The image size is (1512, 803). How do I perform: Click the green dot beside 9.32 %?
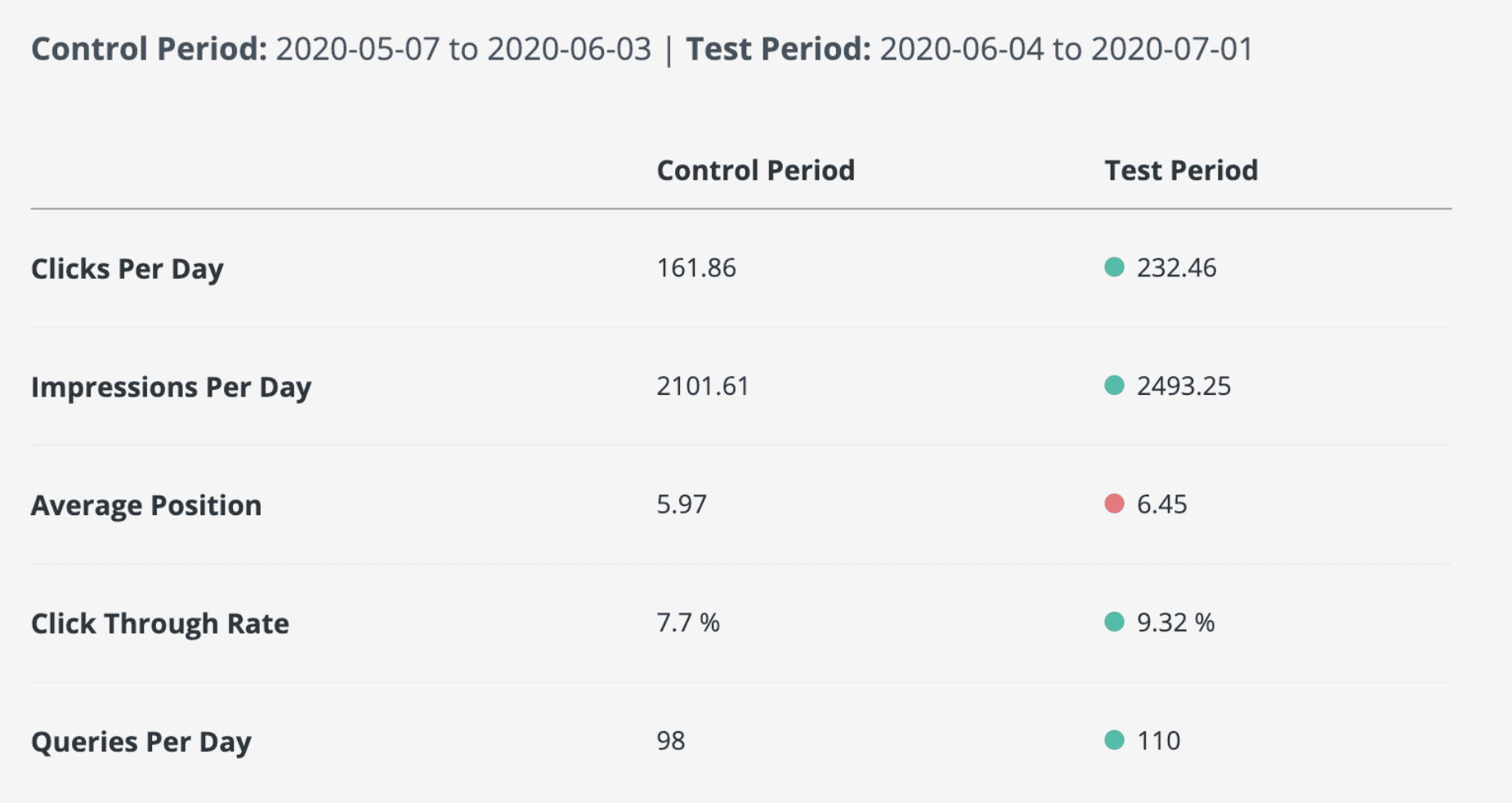pyautogui.click(x=1114, y=622)
